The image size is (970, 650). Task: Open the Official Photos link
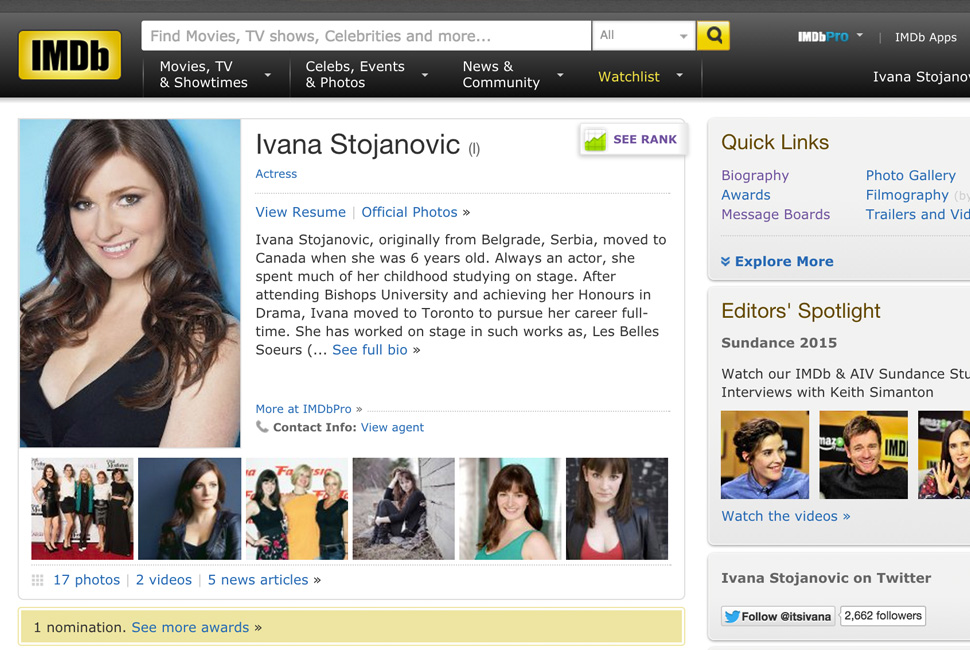(410, 212)
